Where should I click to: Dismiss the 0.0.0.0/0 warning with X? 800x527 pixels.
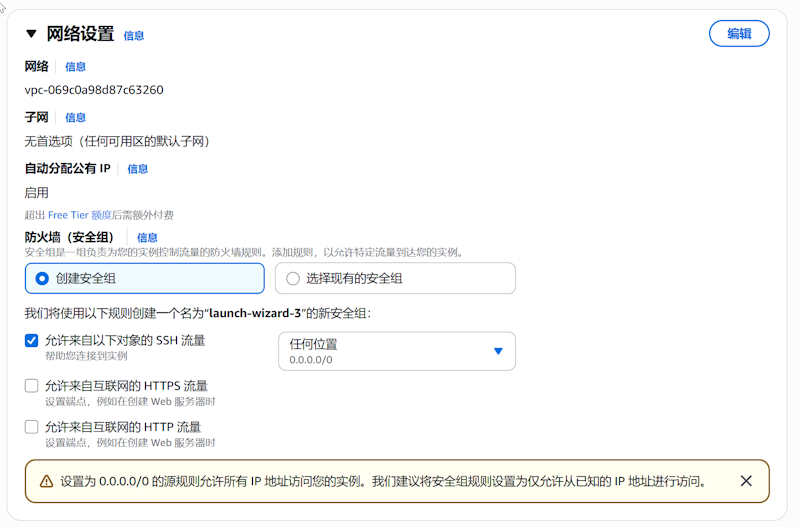click(746, 481)
